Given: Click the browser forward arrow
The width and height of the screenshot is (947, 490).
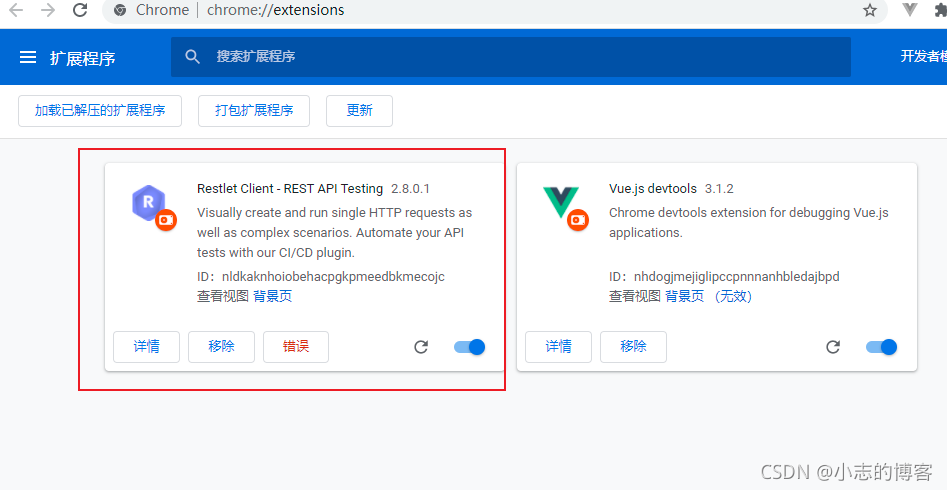Looking at the screenshot, I should click(x=48, y=10).
